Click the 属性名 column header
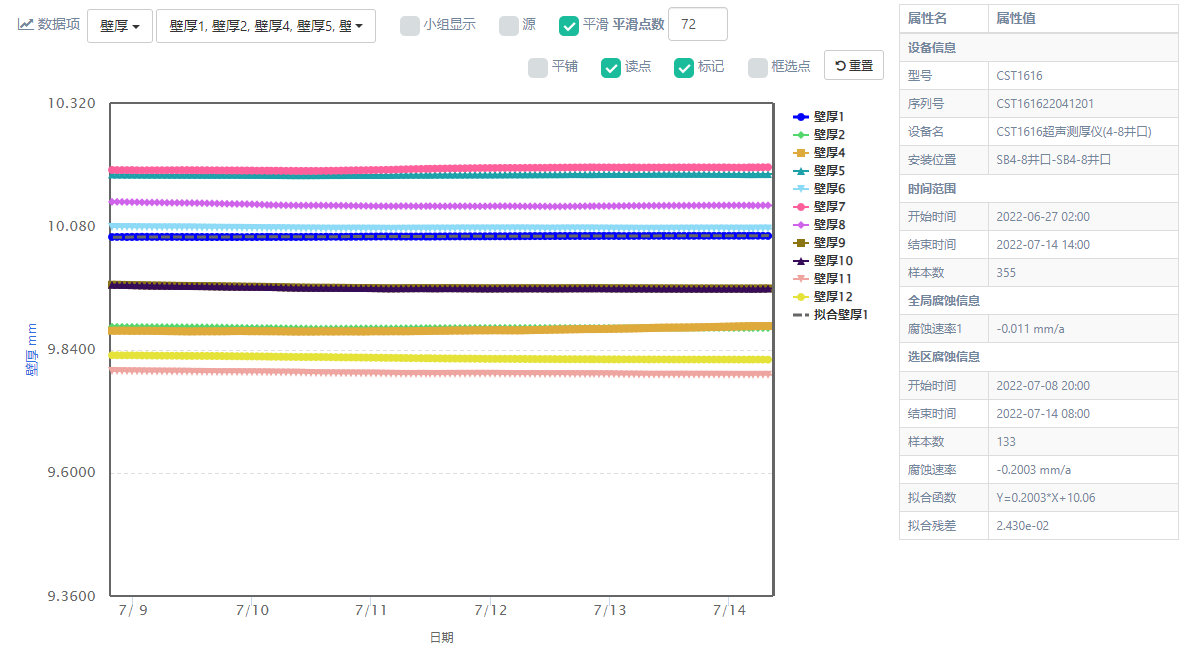Screen dimensions: 1201x653 click(944, 19)
